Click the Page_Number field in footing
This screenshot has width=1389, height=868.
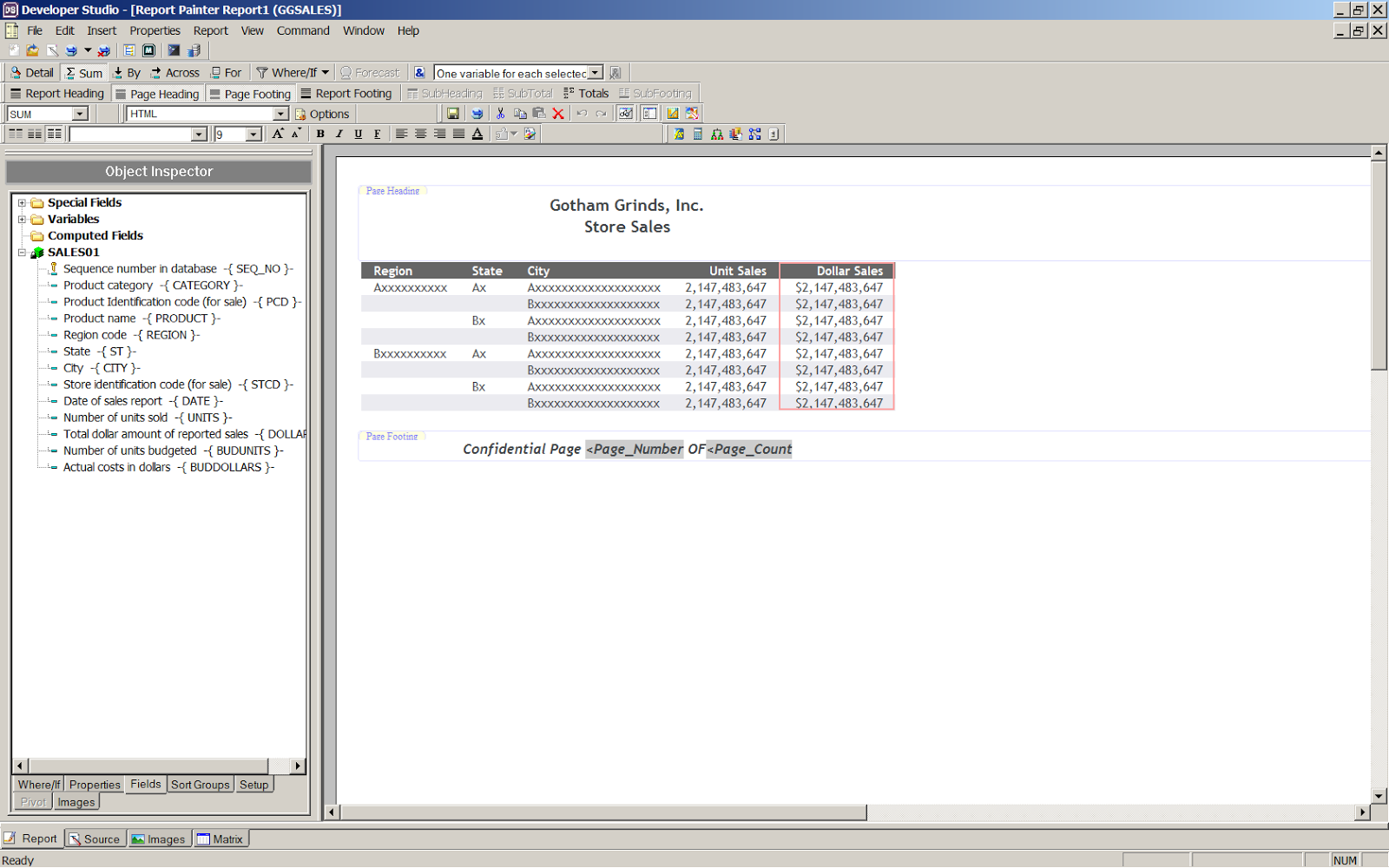point(635,449)
